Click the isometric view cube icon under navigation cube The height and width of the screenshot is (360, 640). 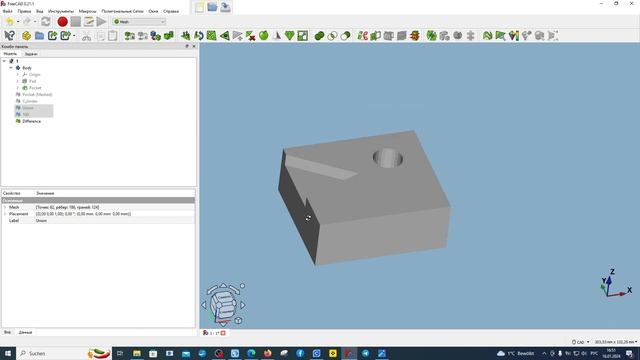238,321
